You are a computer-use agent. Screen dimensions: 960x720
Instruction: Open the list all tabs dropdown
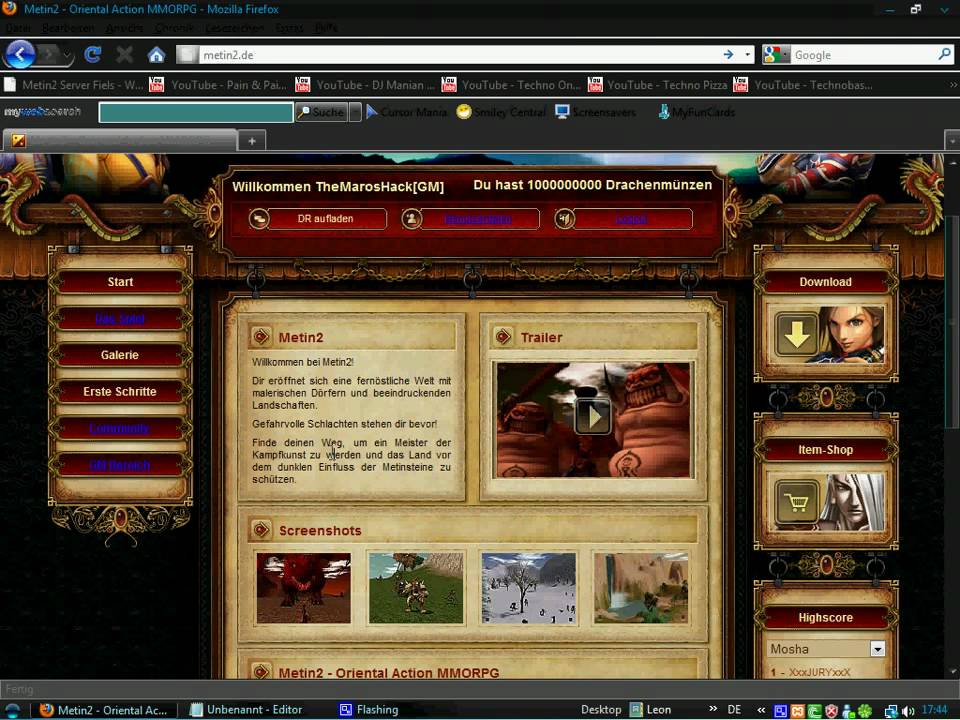click(952, 140)
